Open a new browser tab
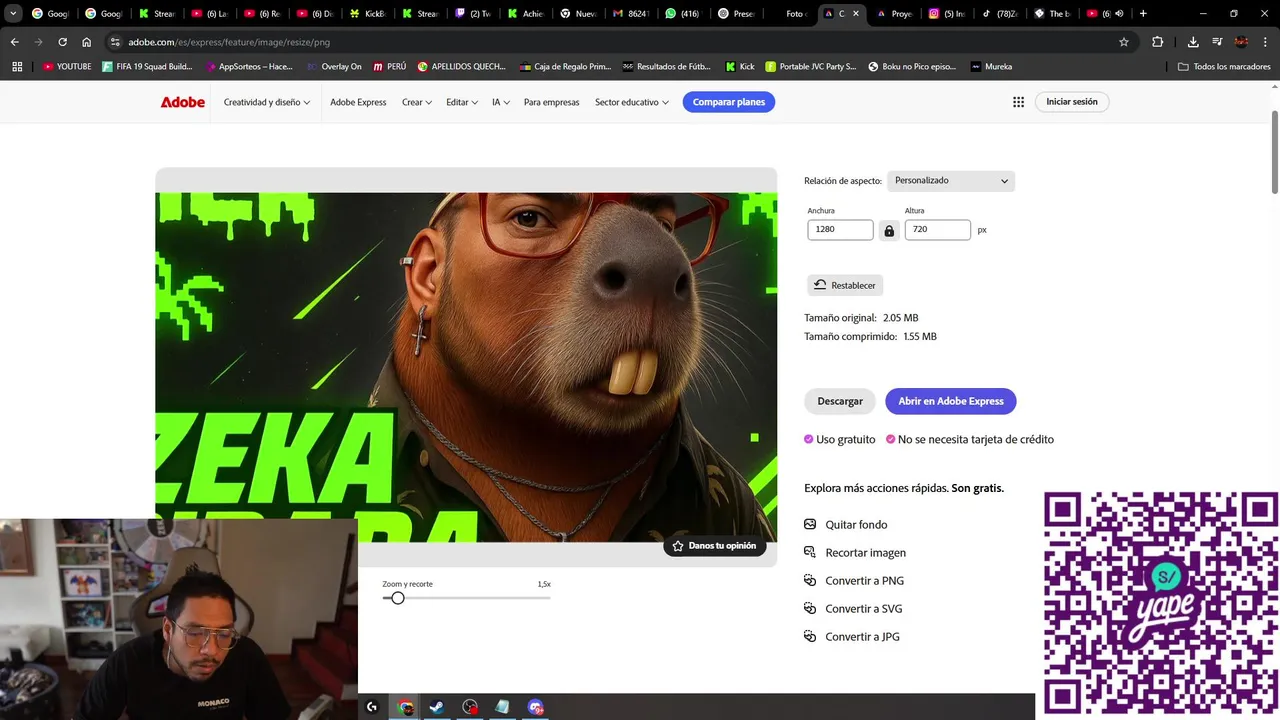Viewport: 1280px width, 720px height. pos(1143,14)
